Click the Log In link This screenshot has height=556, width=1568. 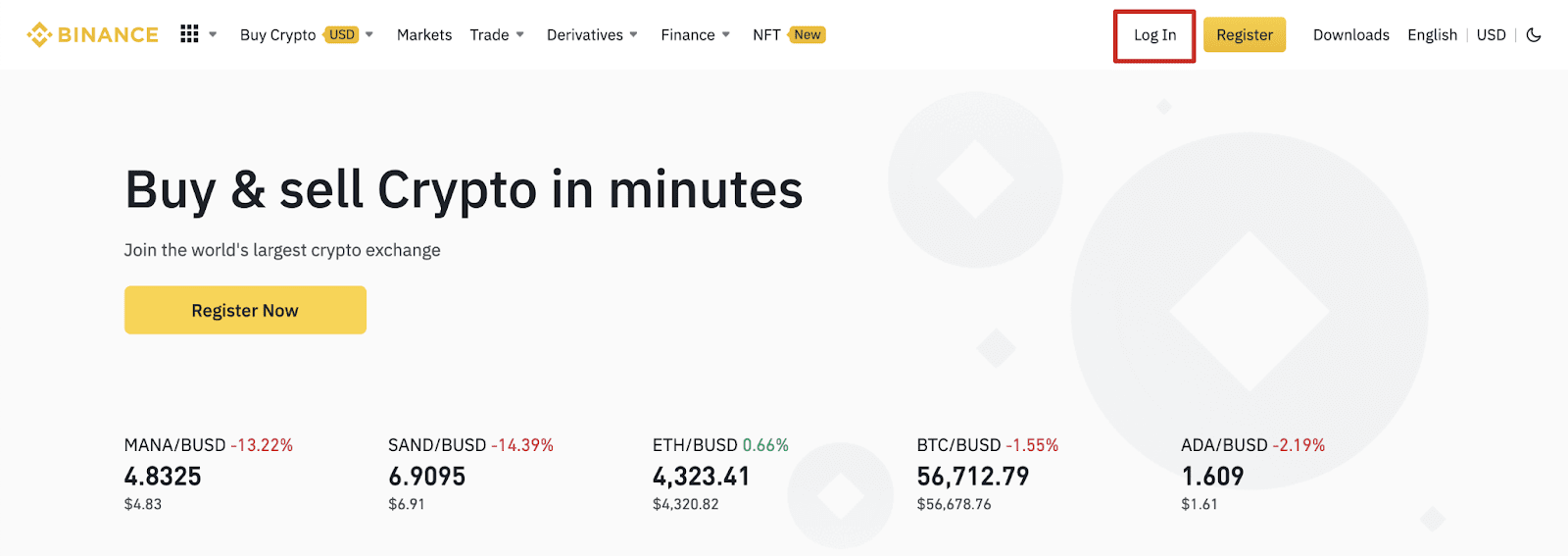(x=1154, y=35)
